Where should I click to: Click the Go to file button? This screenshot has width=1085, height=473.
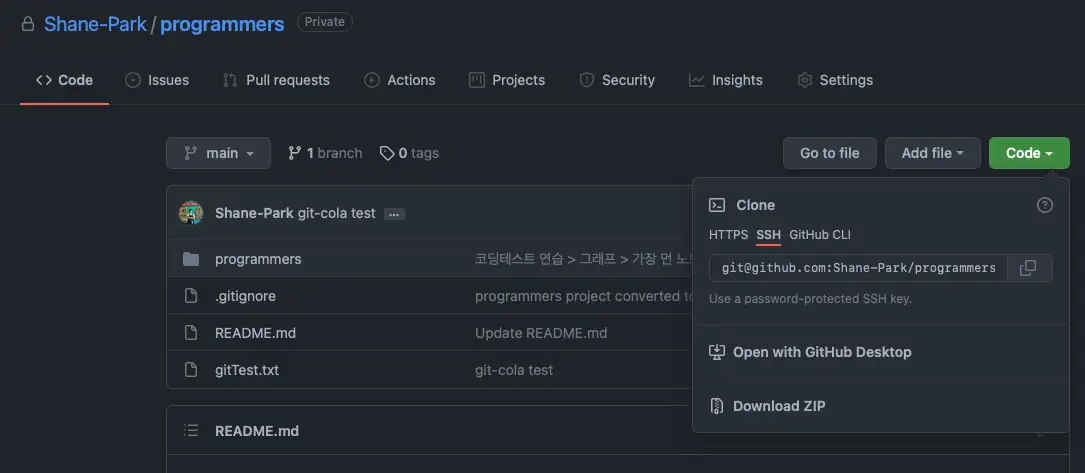[x=830, y=153]
